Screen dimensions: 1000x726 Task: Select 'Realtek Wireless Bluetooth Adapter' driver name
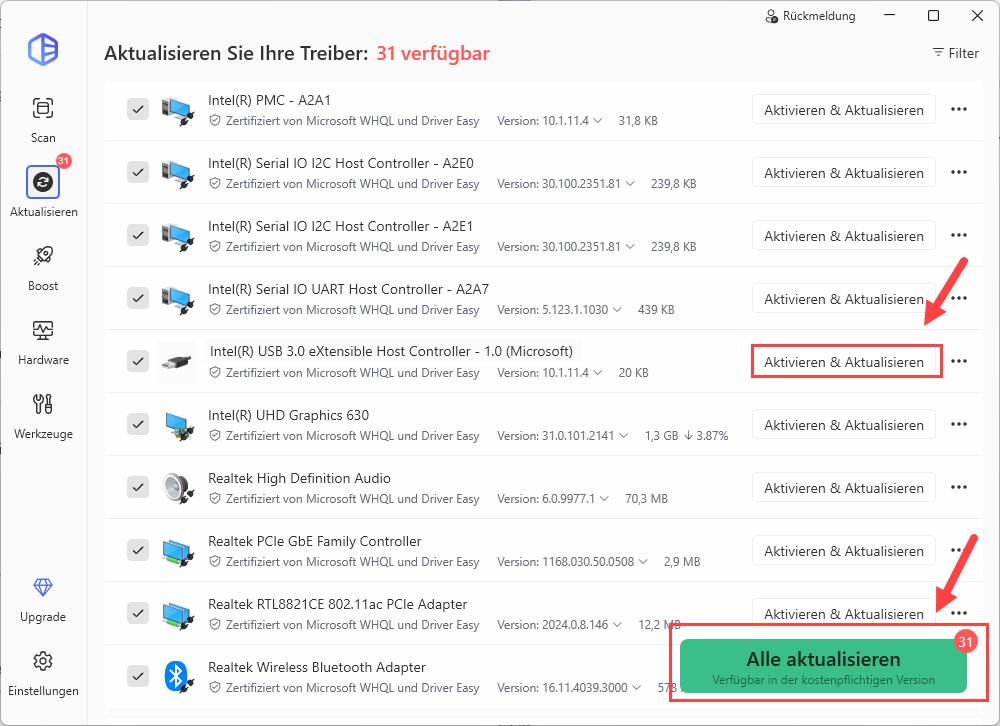317,667
